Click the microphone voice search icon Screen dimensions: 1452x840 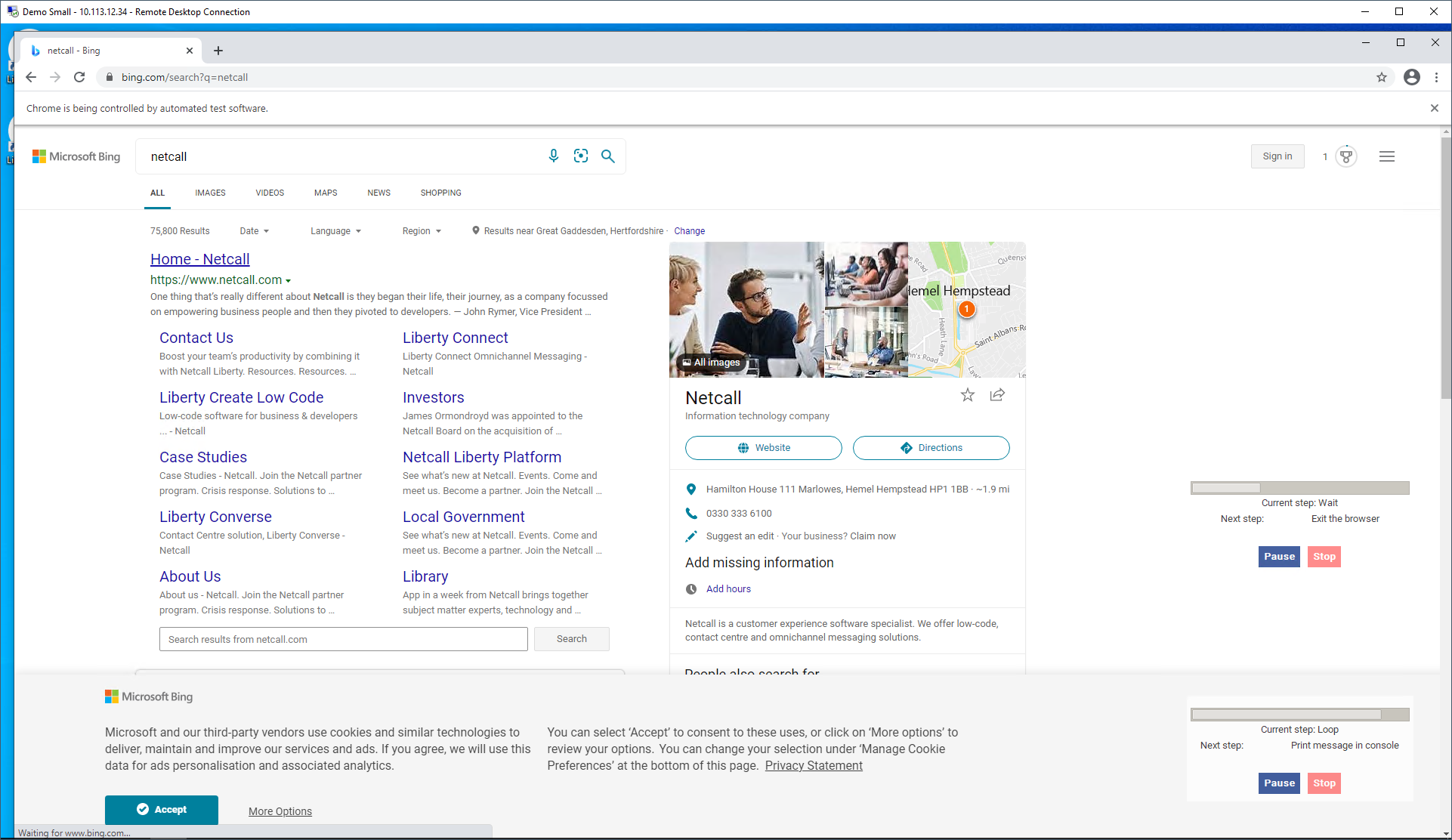554,156
